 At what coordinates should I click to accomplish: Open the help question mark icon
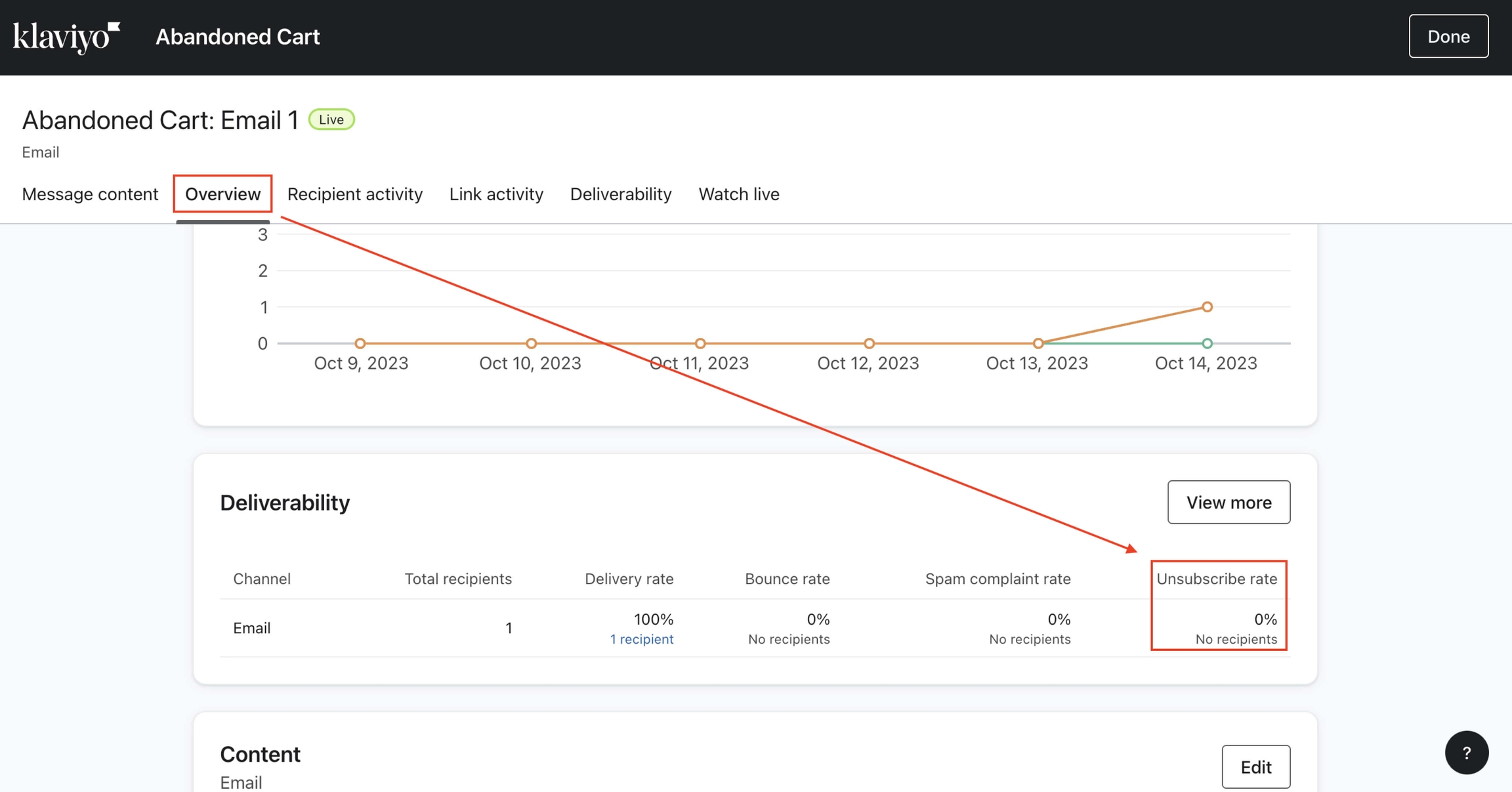1467,753
